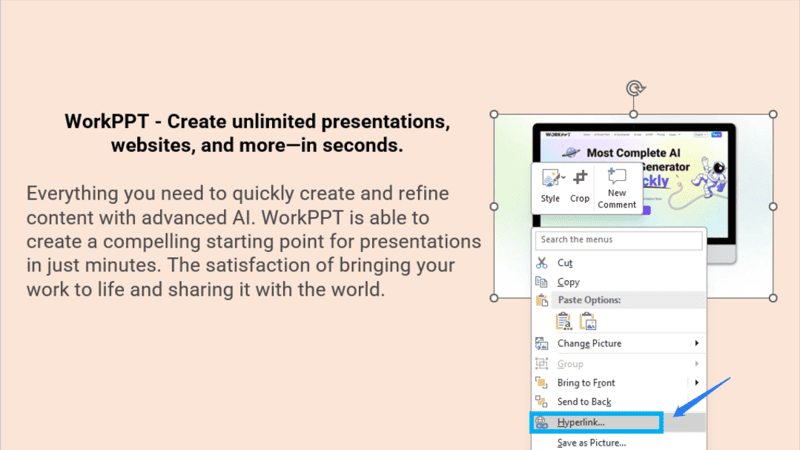Screen dimensions: 800x450
Task: Click the top-right resize handle of picture
Action: [773, 114]
